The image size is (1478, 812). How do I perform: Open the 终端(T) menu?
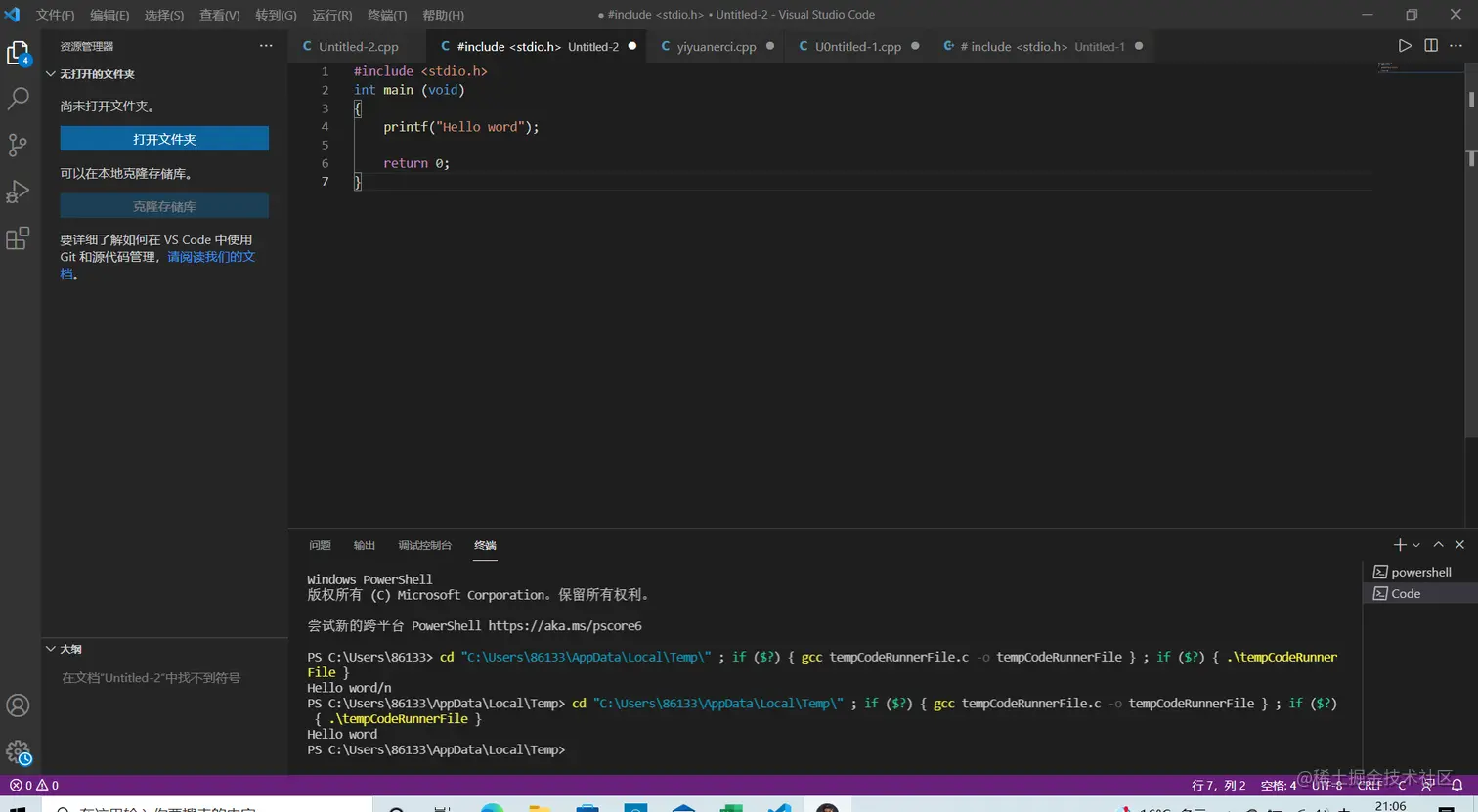[387, 15]
